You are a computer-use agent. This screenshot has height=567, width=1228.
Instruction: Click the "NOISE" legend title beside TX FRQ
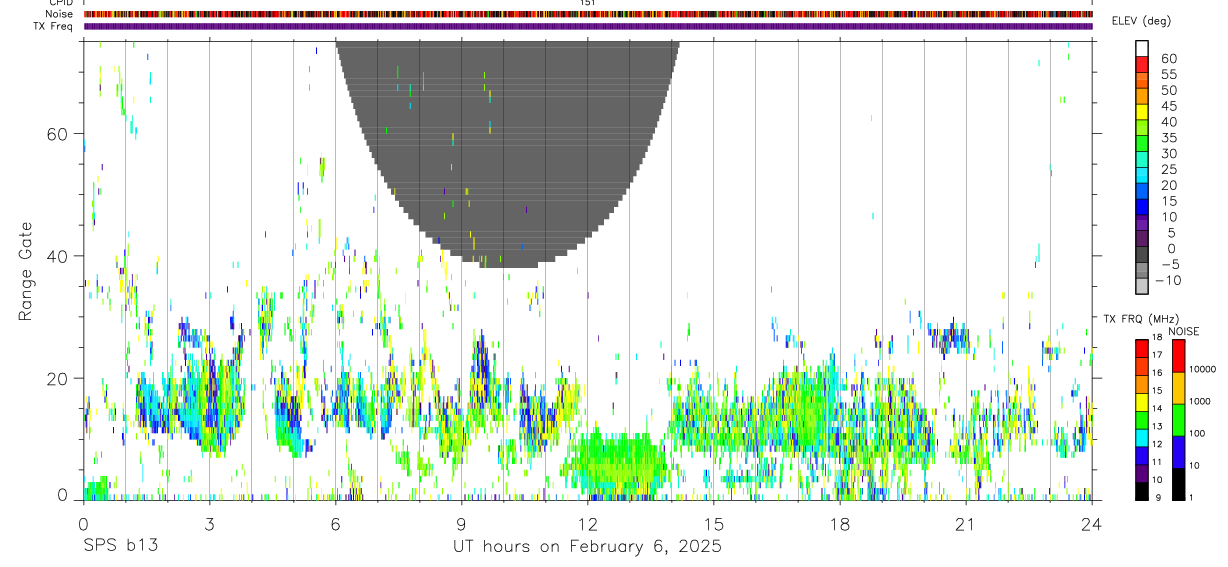1183,331
